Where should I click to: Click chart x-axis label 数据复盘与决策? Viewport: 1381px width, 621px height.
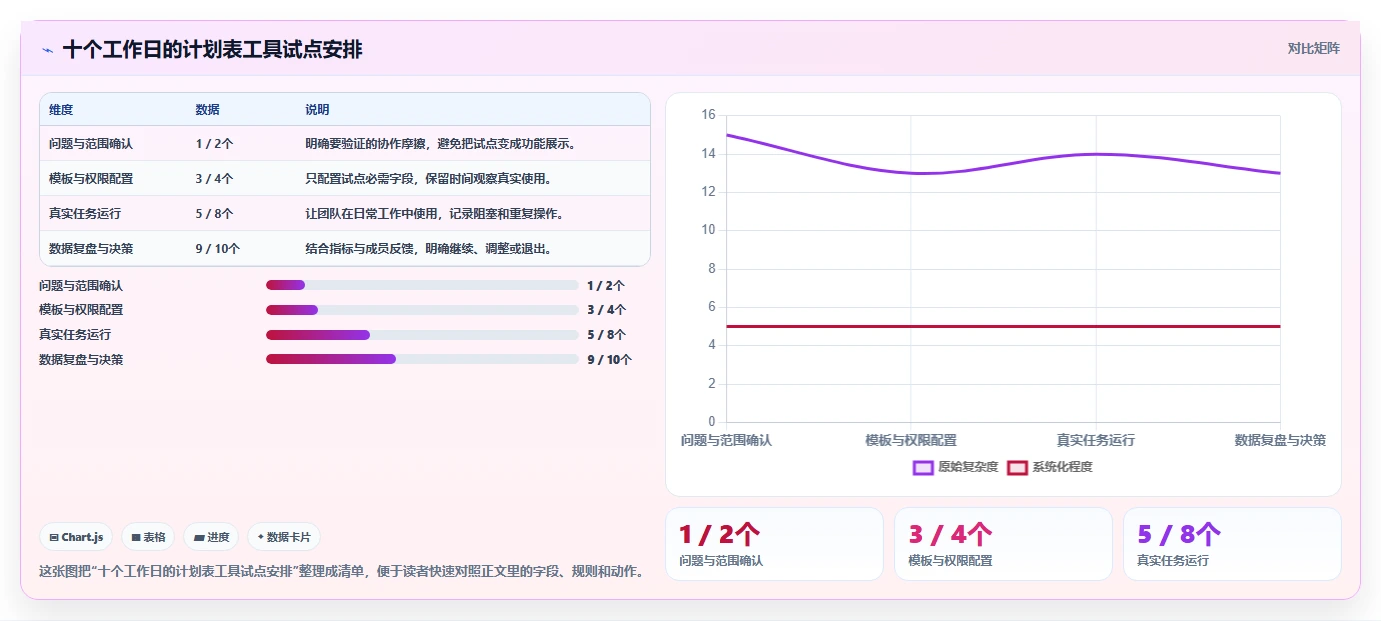pos(1280,440)
